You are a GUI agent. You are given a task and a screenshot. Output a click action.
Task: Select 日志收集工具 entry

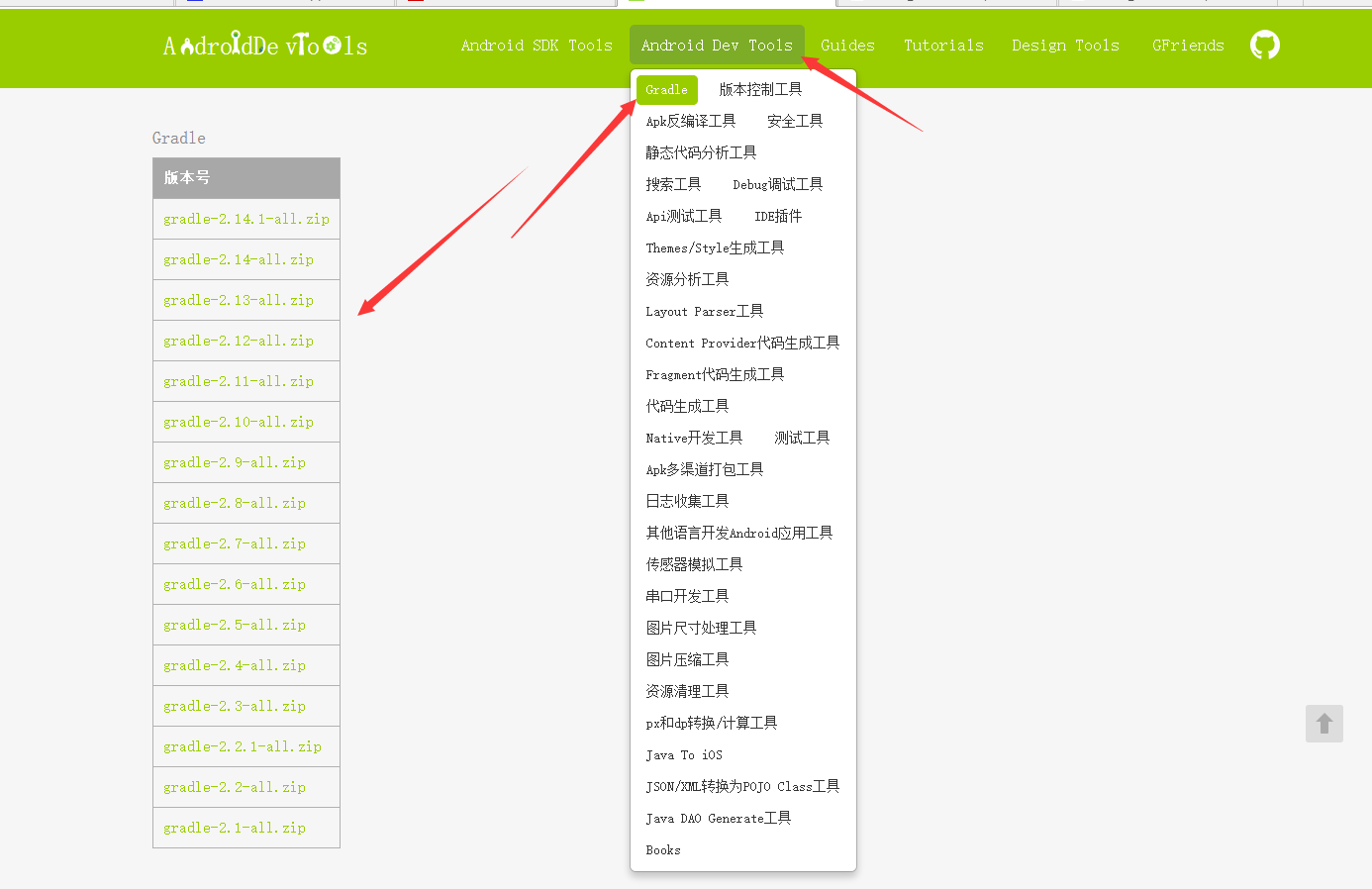tap(687, 502)
